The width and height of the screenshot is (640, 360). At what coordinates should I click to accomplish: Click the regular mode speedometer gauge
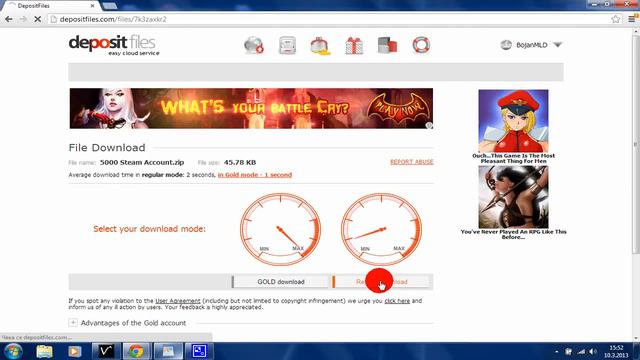tap(381, 229)
